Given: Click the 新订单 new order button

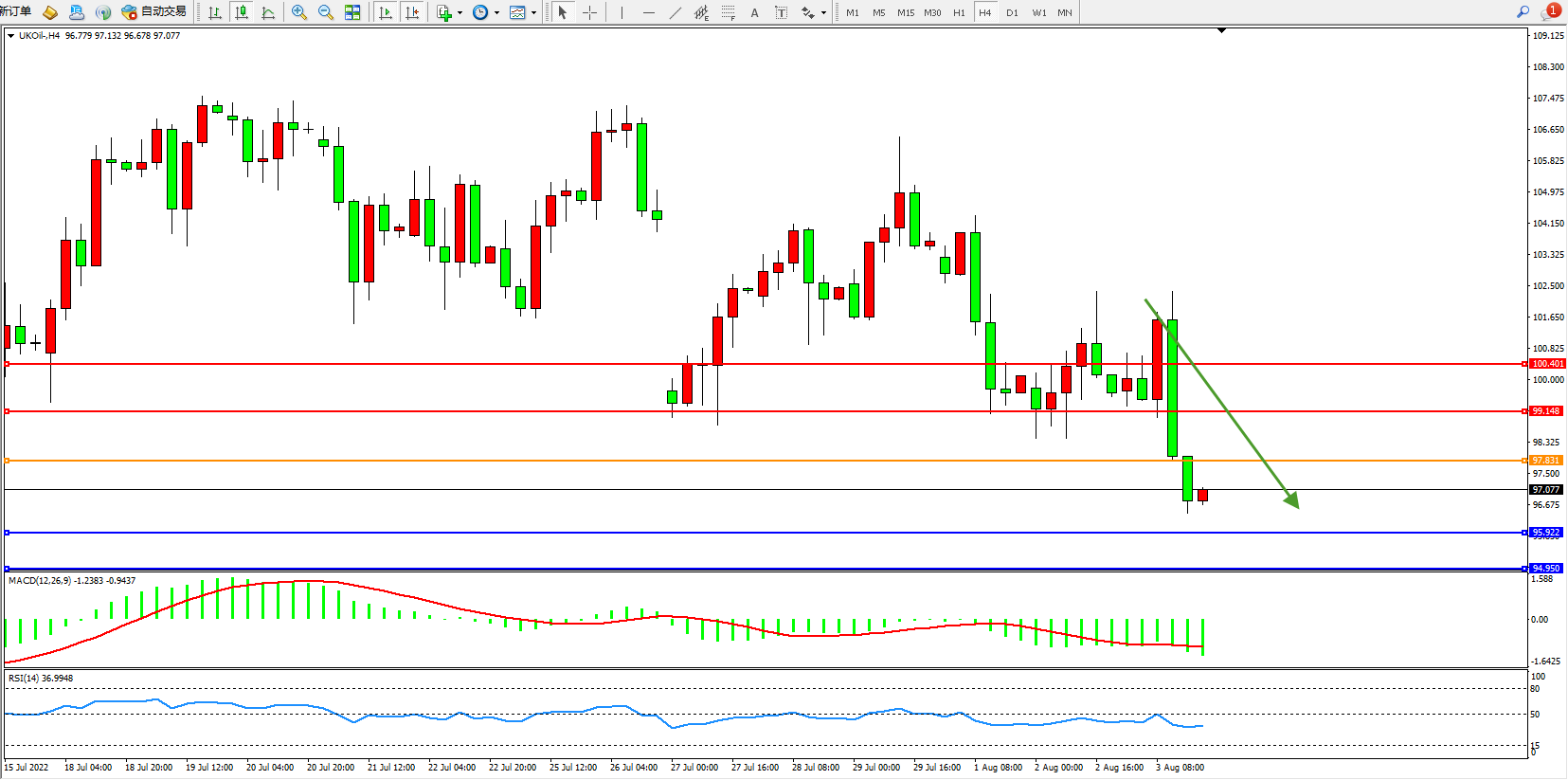Looking at the screenshot, I should click(15, 12).
